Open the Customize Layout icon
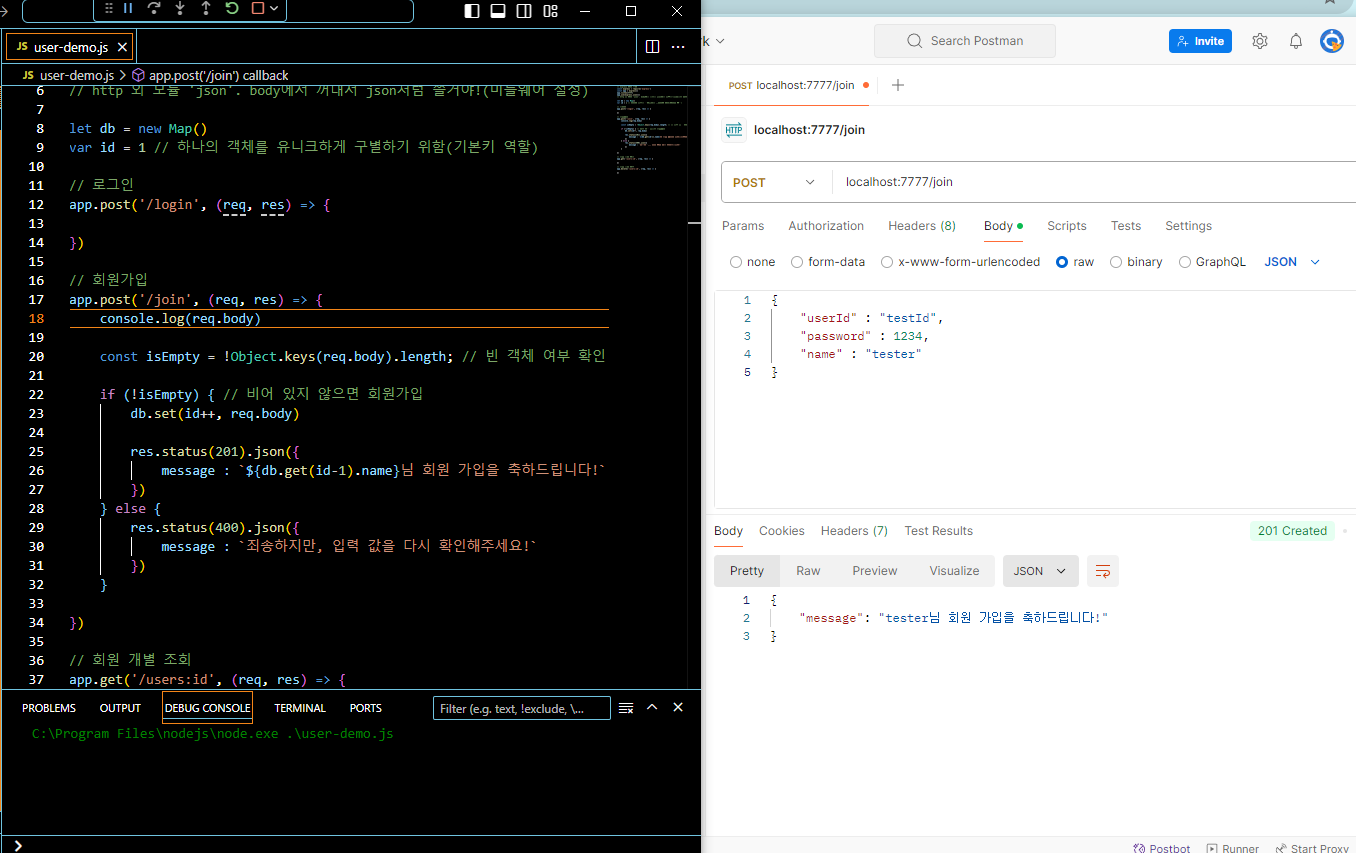The width and height of the screenshot is (1356, 853). coord(550,11)
